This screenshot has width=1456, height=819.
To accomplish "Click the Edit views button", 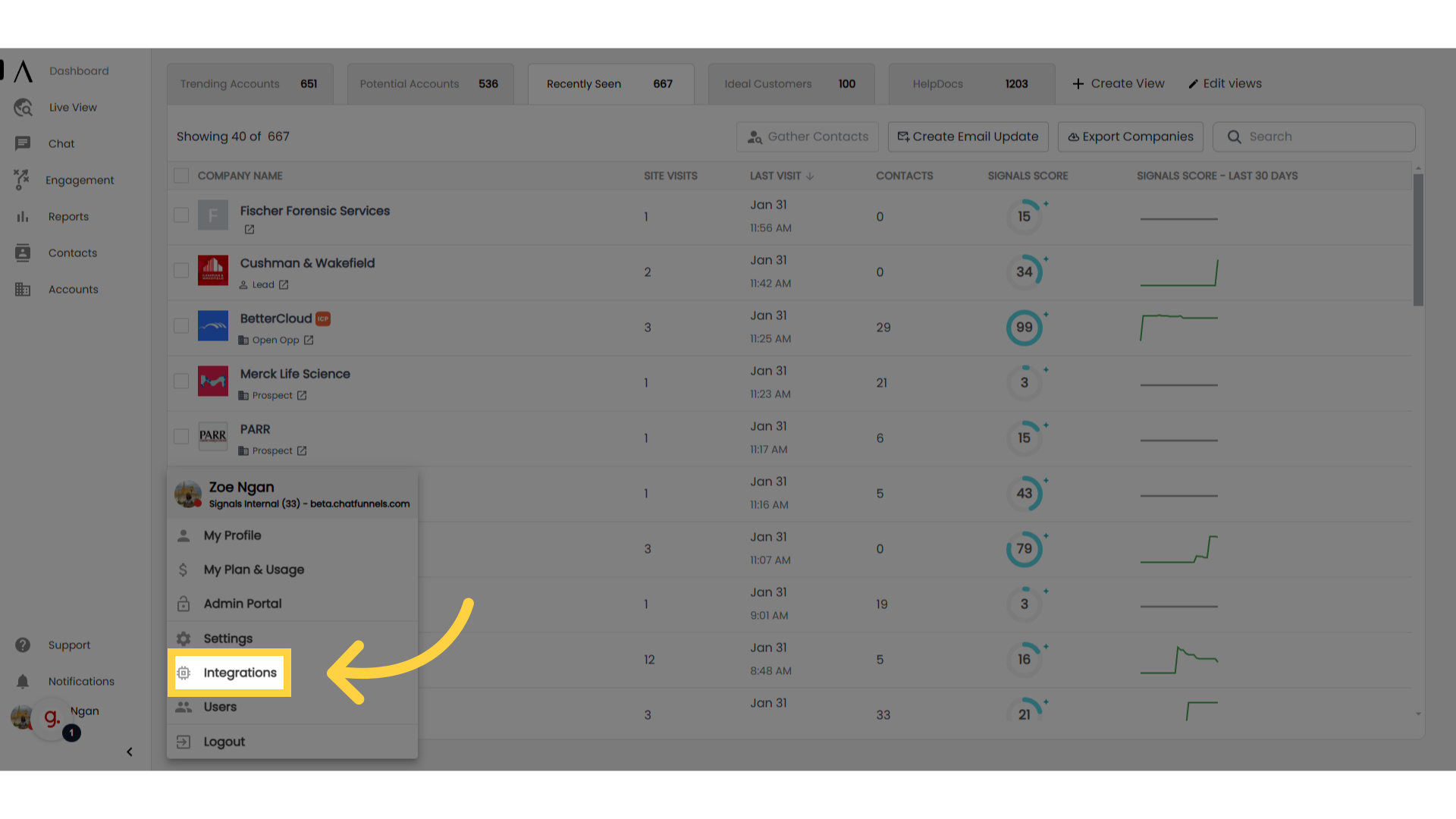I will [1225, 83].
